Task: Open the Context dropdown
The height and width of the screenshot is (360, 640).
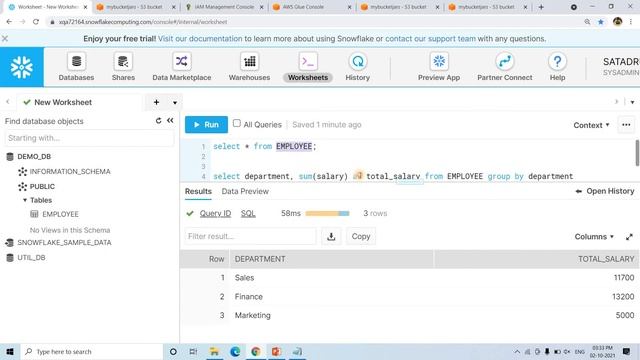Action: coord(591,125)
